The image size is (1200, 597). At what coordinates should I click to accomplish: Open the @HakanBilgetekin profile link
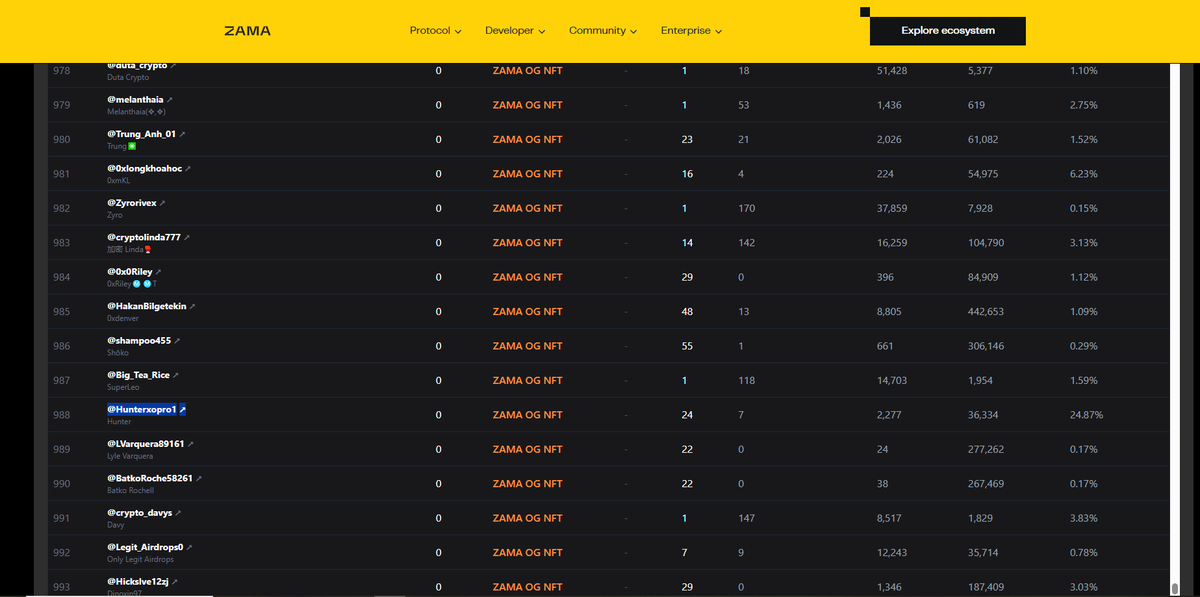tap(147, 306)
